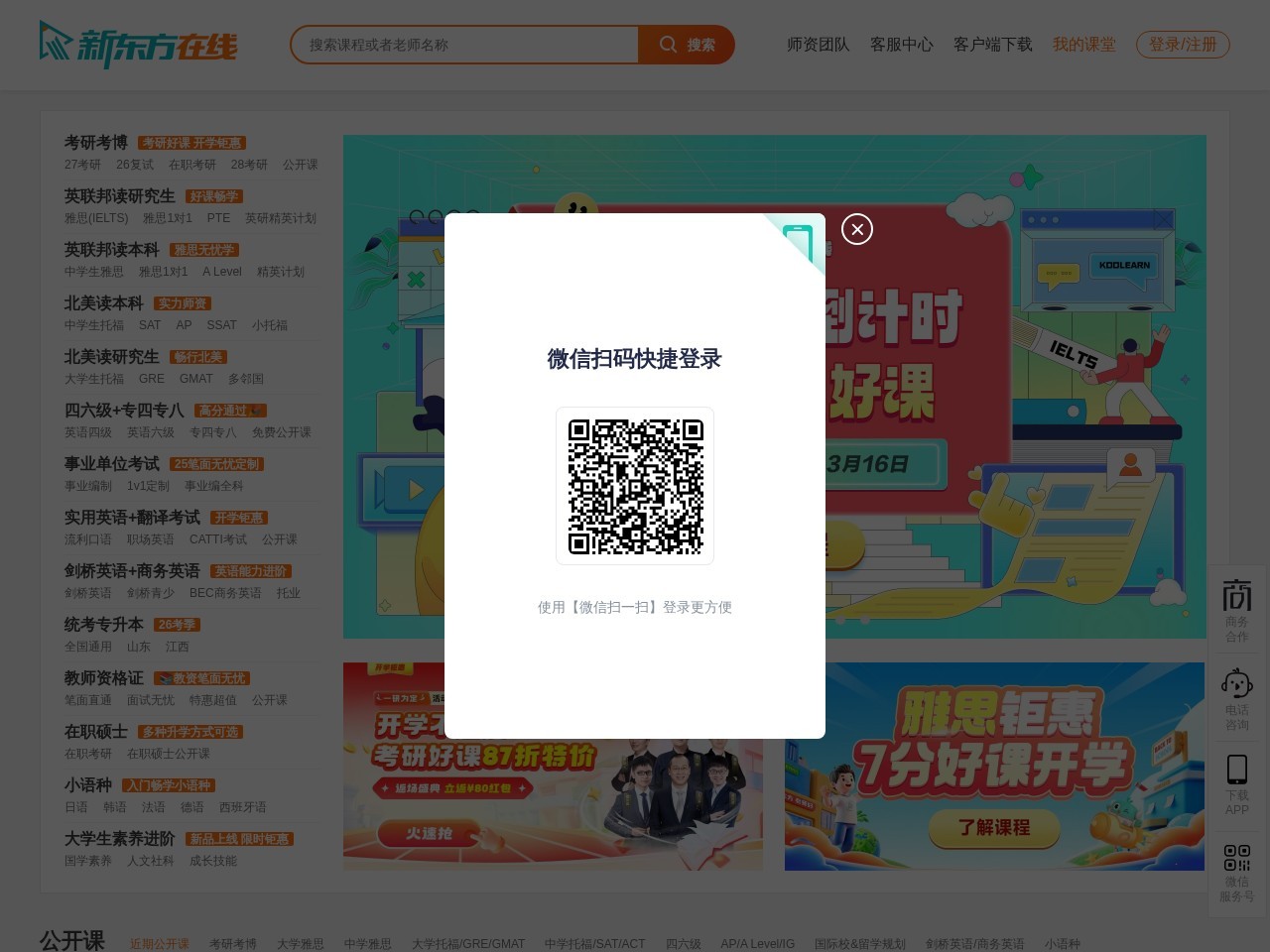Select the 考研考博 tab in 公开课
The height and width of the screenshot is (952, 1270).
[x=232, y=944]
